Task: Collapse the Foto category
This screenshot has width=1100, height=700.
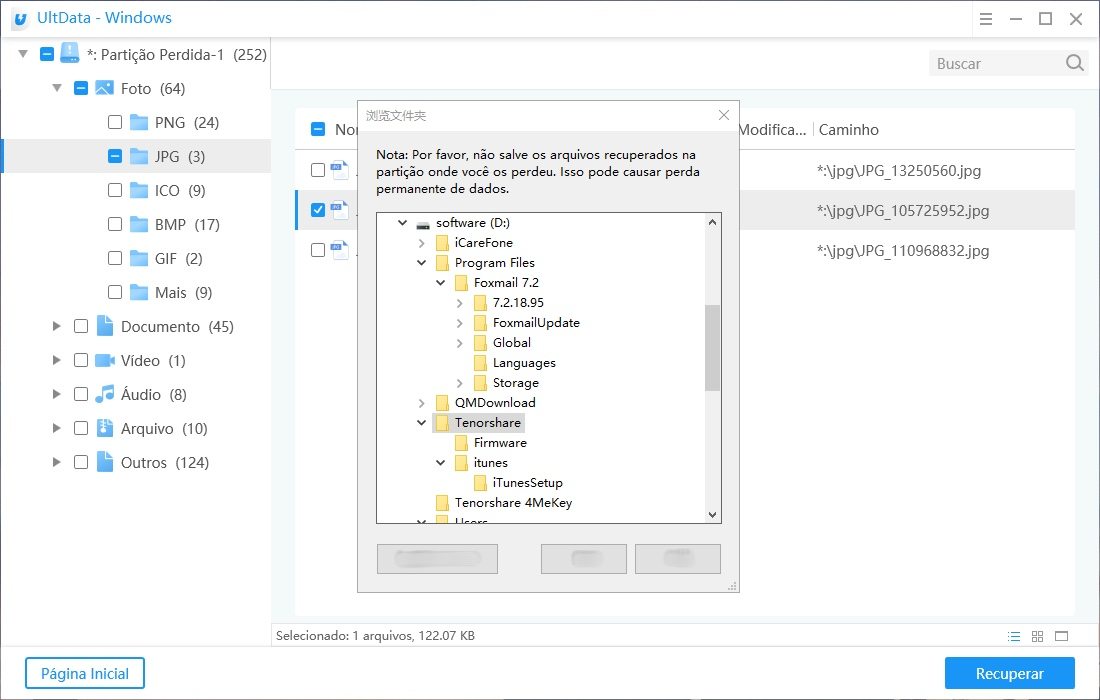Action: click(57, 88)
